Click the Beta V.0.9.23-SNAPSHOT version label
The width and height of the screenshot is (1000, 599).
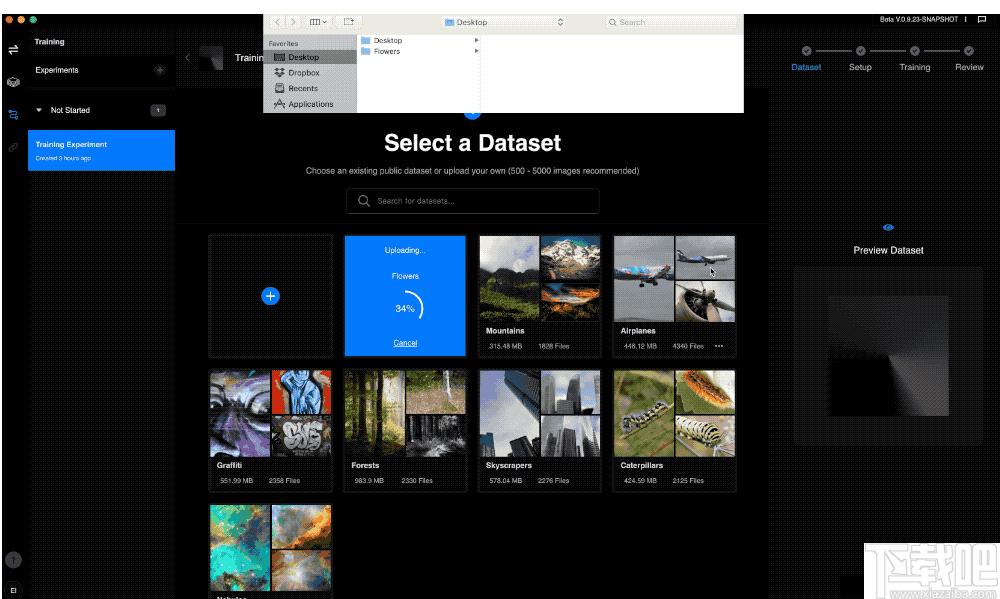coord(918,19)
